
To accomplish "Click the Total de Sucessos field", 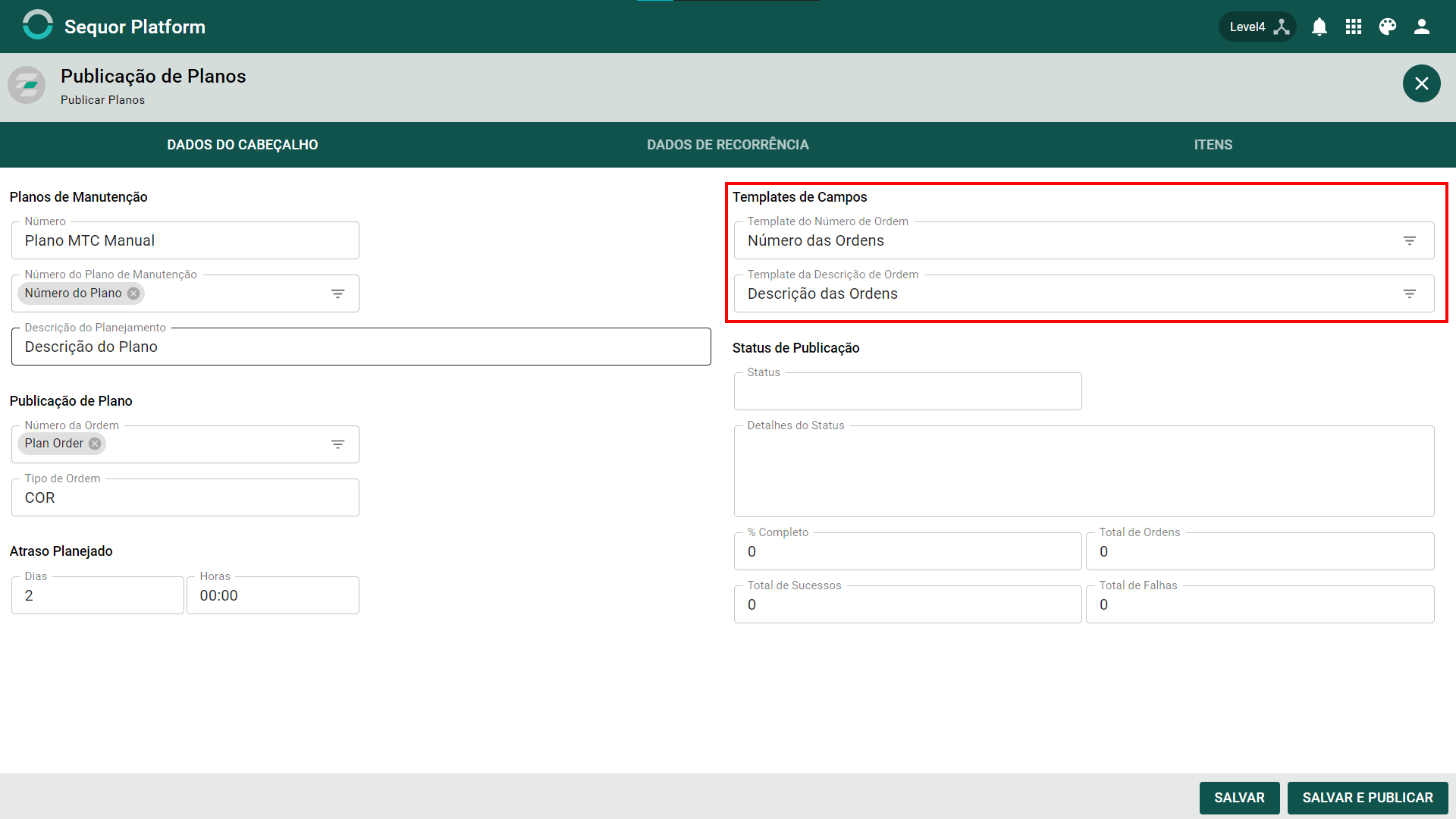I will point(908,604).
